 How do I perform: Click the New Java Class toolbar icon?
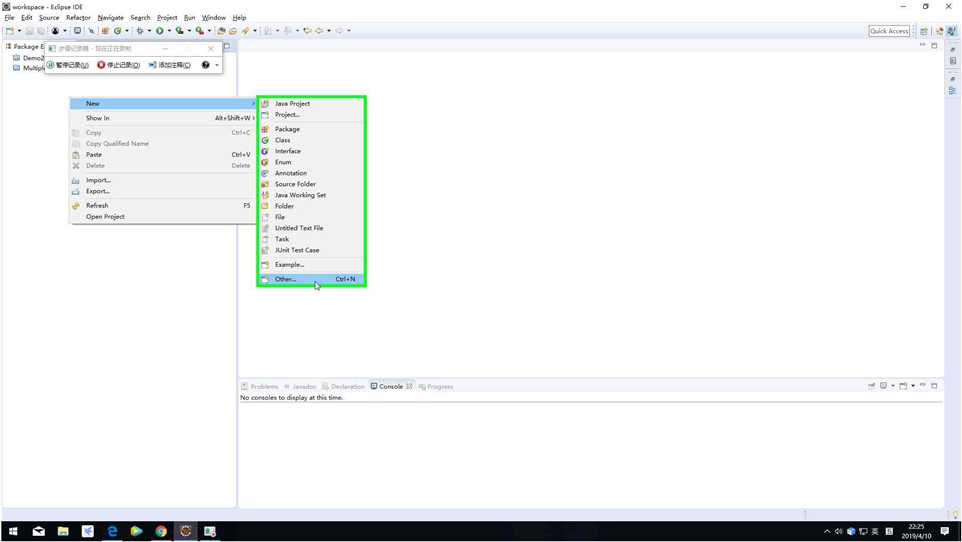click(117, 31)
